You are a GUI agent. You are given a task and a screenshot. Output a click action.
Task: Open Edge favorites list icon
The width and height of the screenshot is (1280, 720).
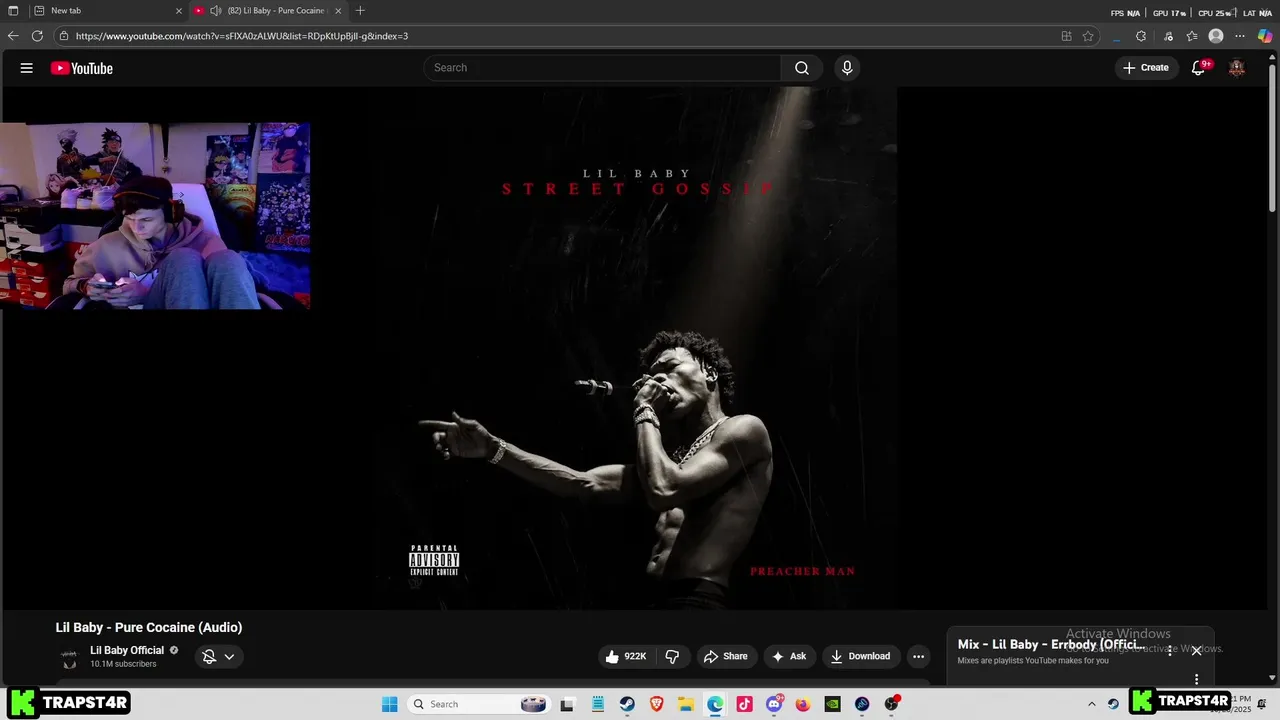1192,36
